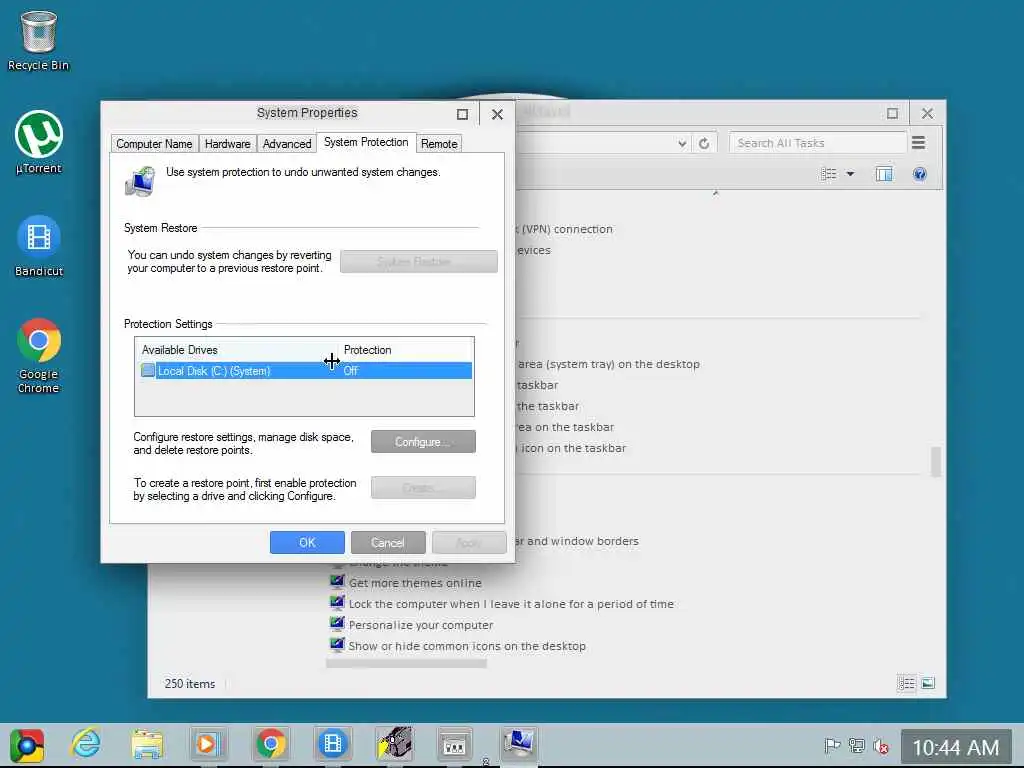The height and width of the screenshot is (768, 1024).
Task: Open Recycle Bin on desktop
Action: point(39,39)
